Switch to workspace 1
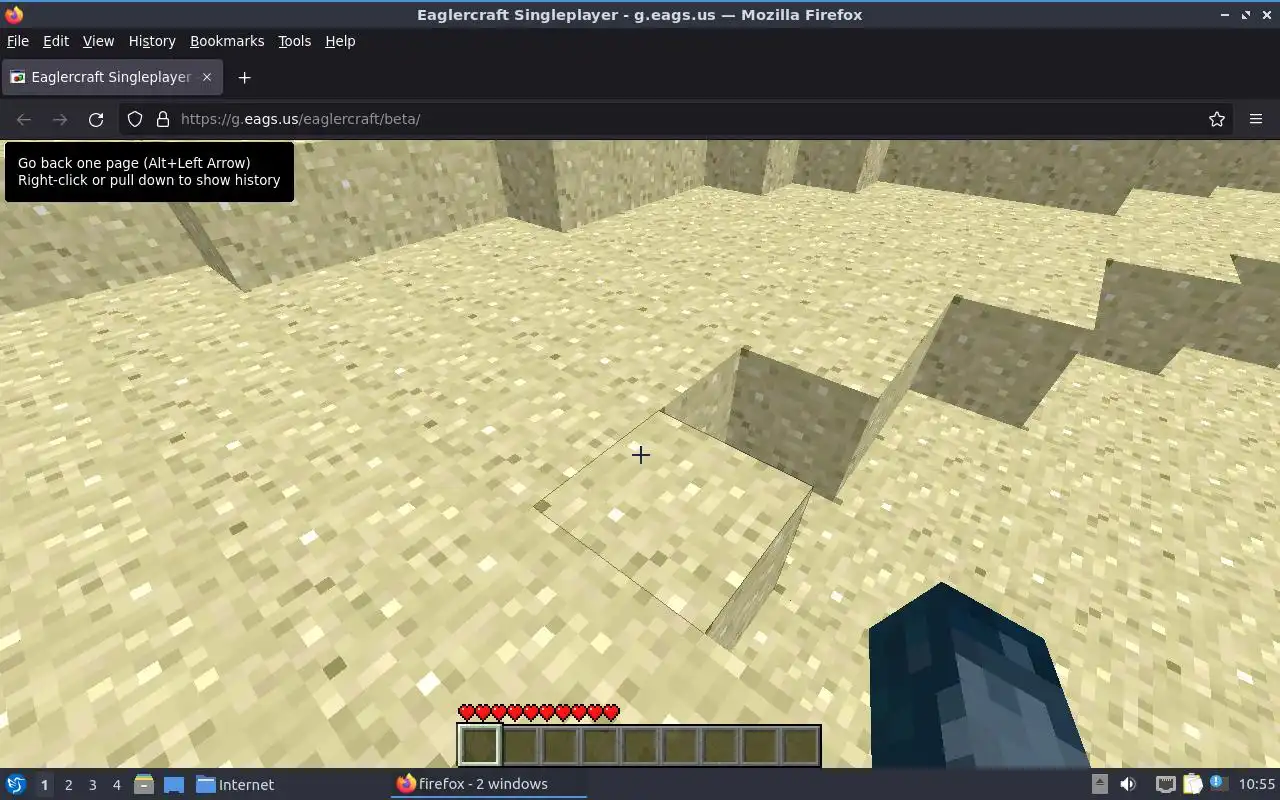 [44, 785]
